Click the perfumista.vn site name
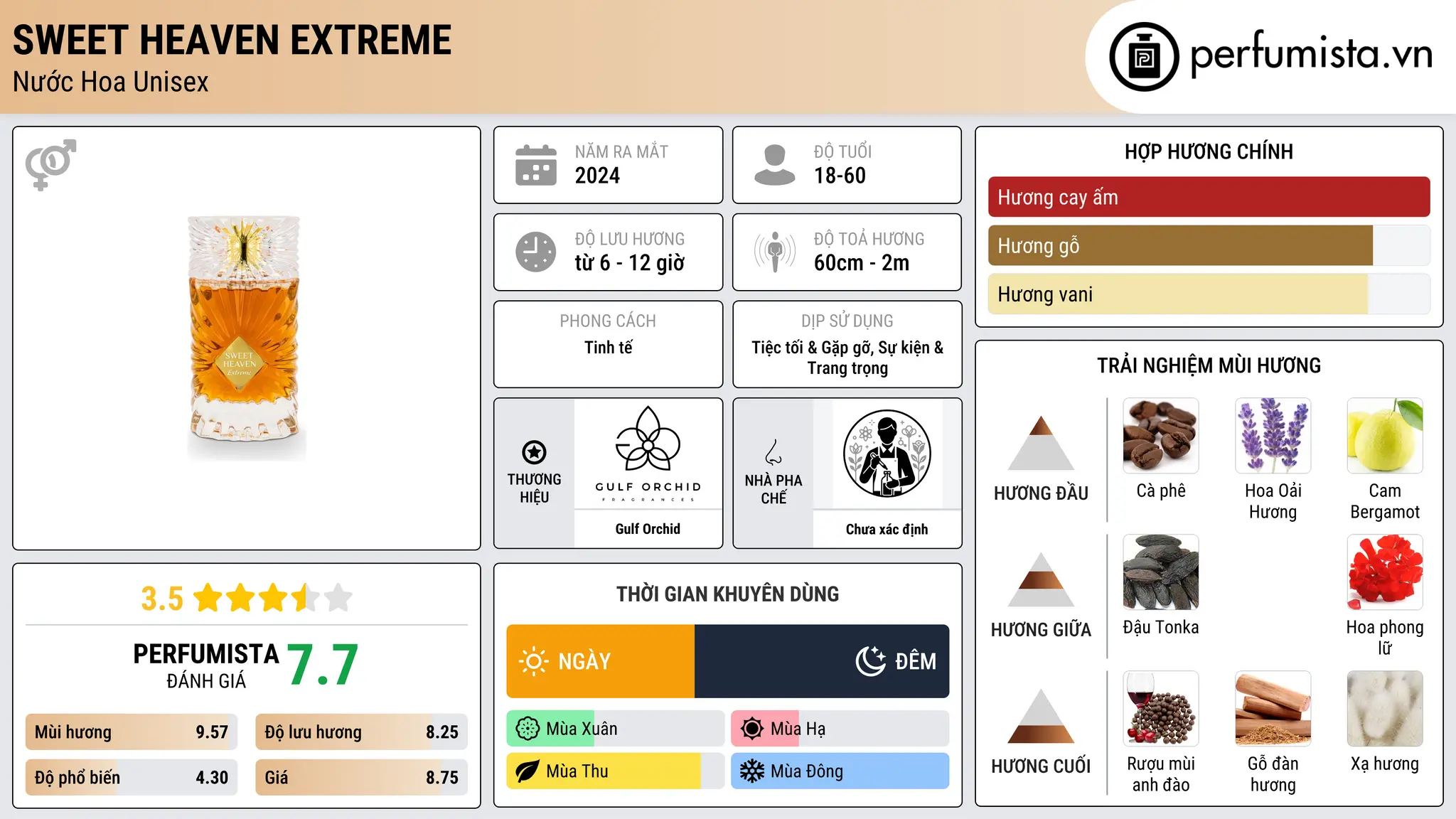Screen dimensions: 1456x819 click(1311, 54)
